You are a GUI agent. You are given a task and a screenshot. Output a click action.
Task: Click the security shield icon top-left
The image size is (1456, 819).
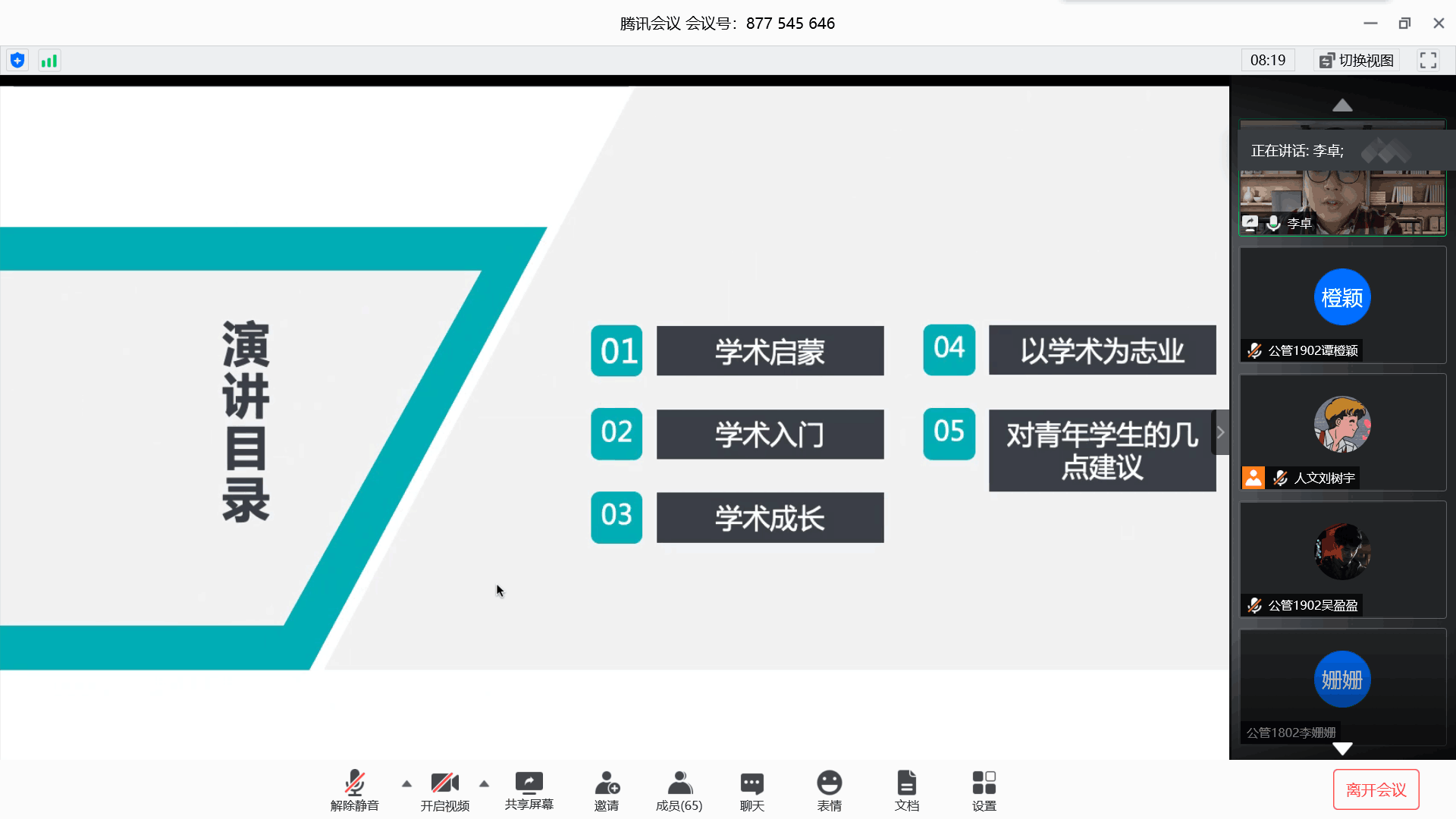point(17,60)
